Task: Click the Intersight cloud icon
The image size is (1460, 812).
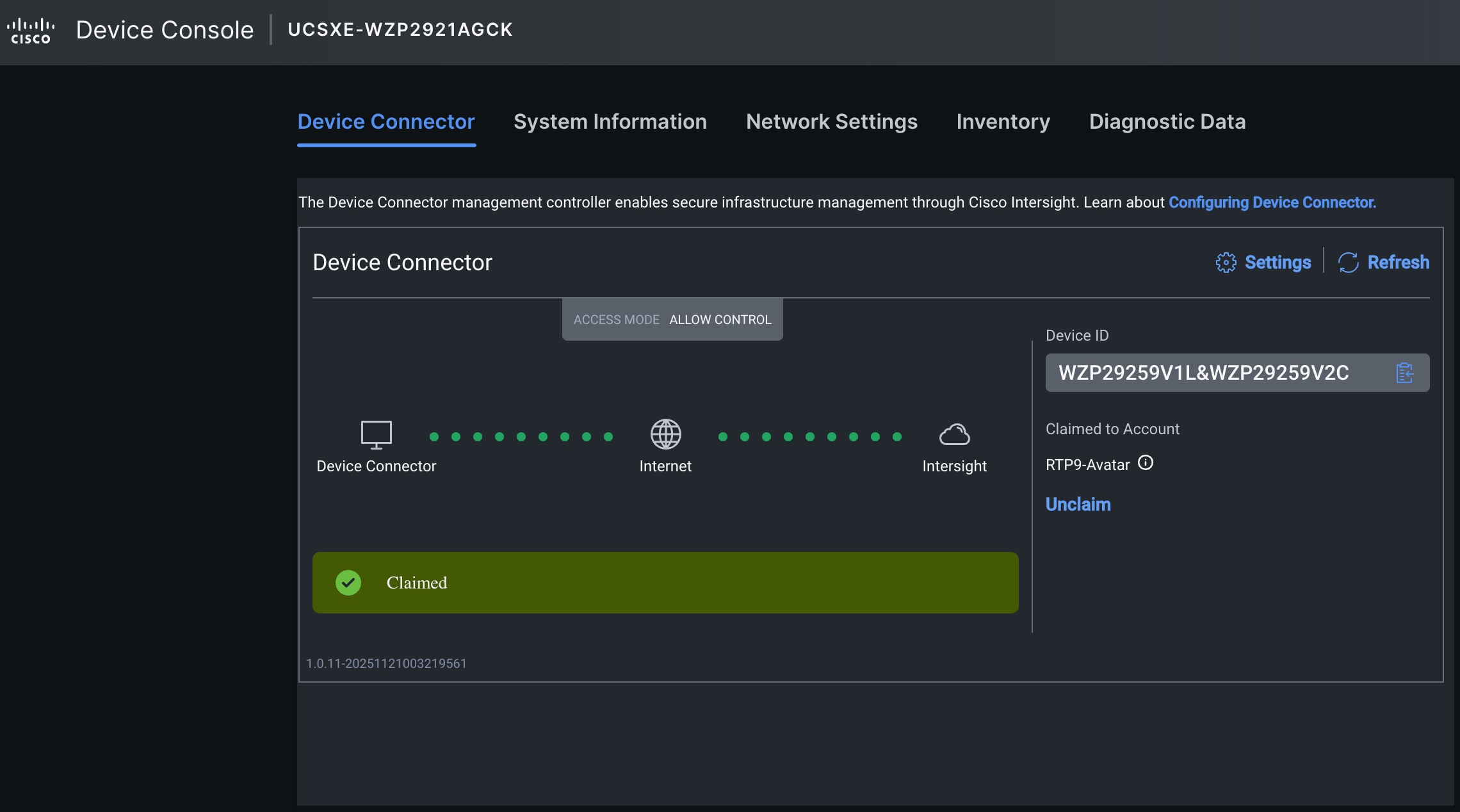Action: tap(954, 435)
